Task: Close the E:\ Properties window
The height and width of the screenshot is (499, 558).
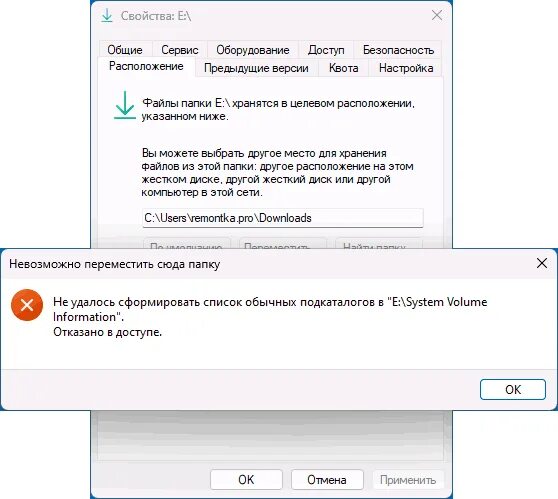Action: (x=437, y=15)
